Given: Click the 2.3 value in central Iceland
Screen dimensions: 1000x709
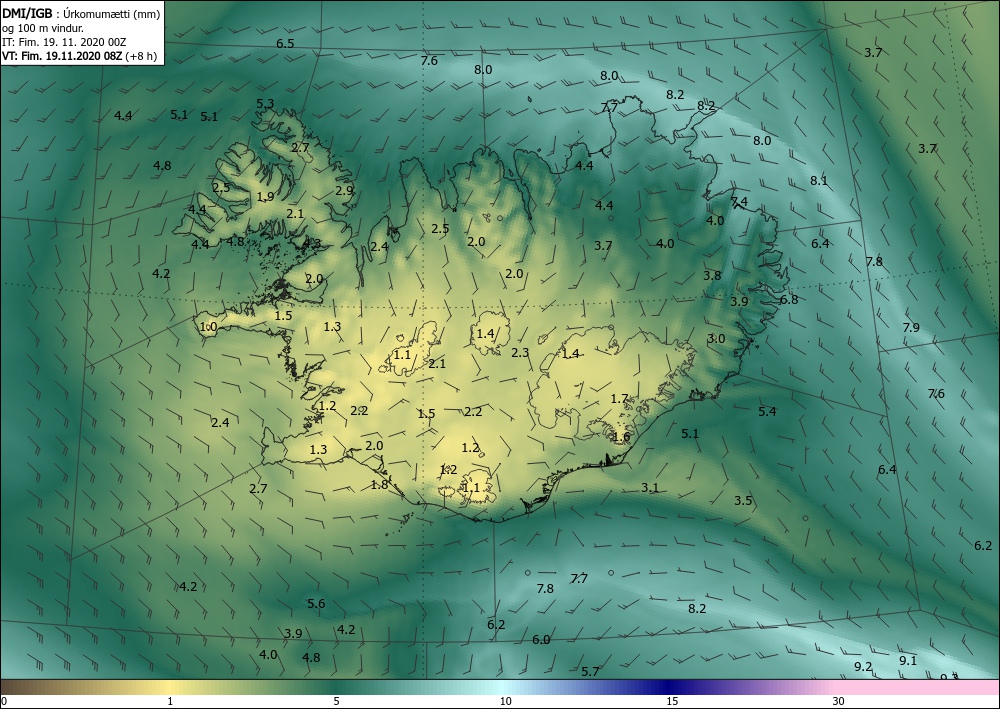Looking at the screenshot, I should (520, 352).
